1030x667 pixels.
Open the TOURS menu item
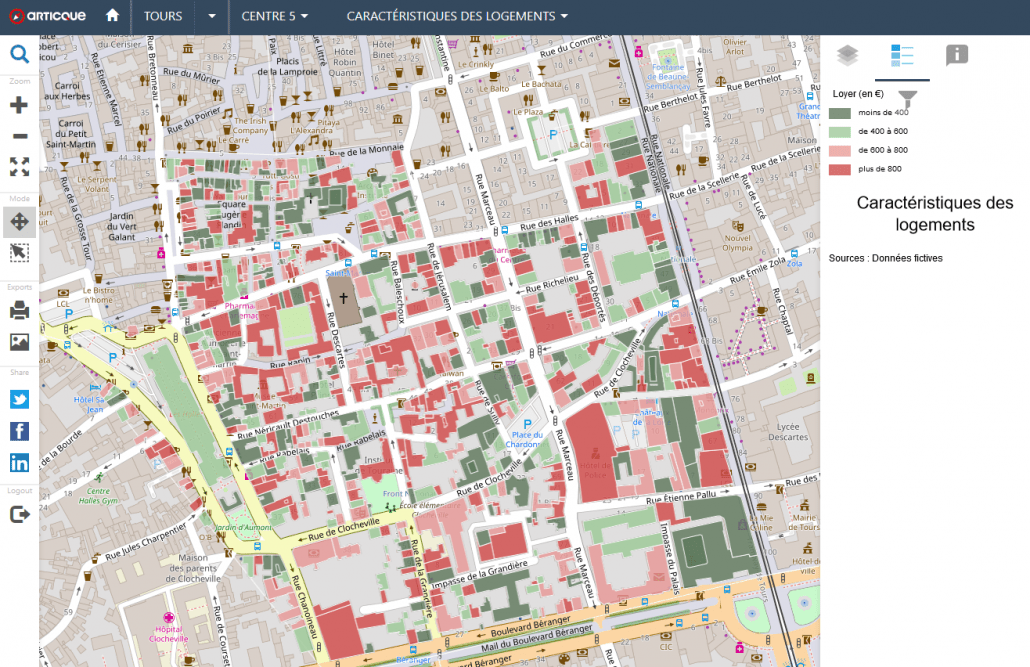(x=163, y=16)
